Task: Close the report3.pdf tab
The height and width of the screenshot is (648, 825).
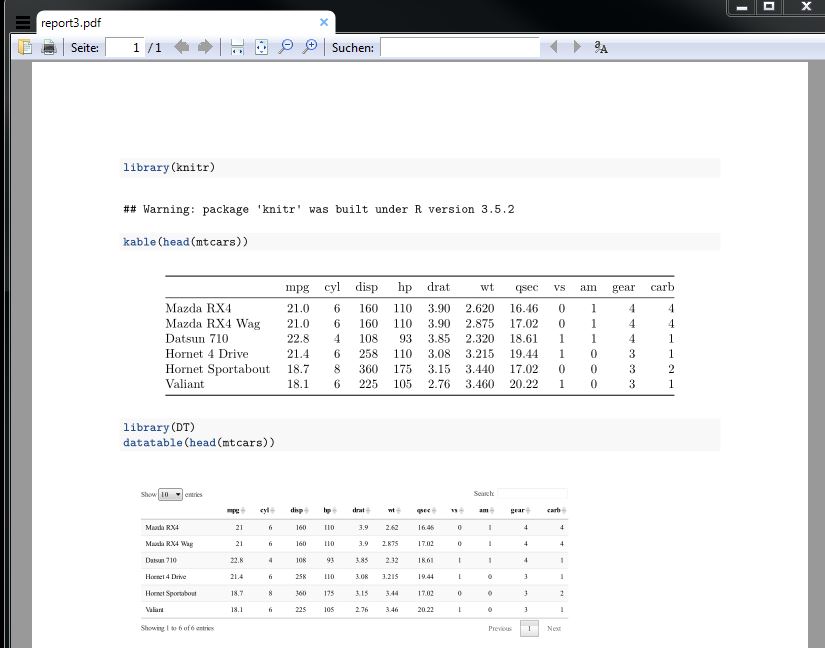Action: (x=324, y=22)
